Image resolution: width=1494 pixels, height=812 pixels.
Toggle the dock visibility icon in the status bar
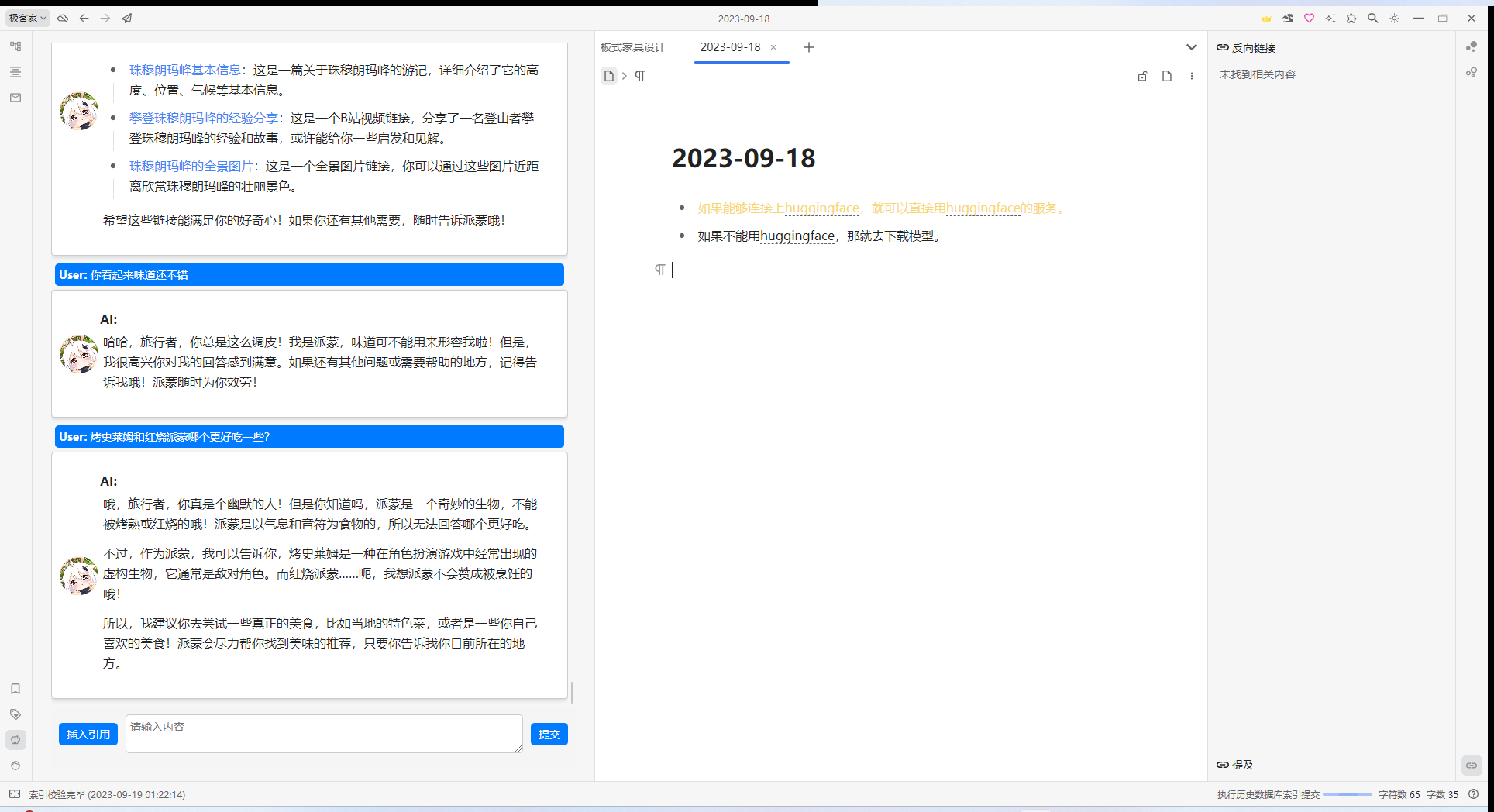pyautogui.click(x=15, y=794)
